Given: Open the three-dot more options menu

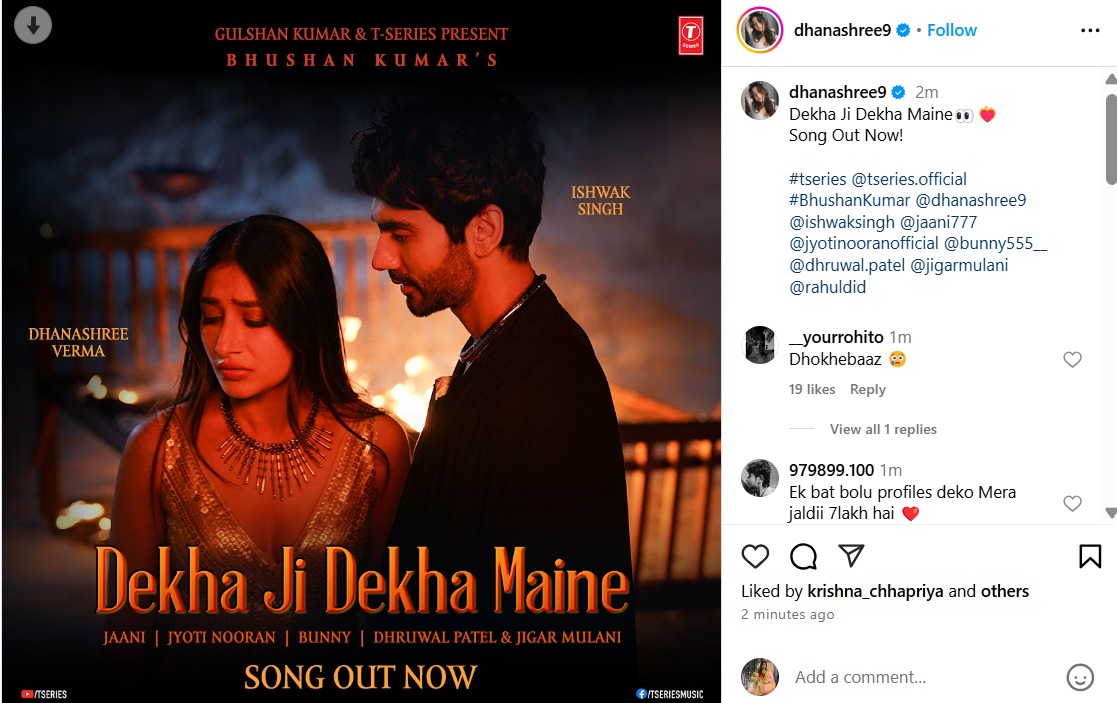Looking at the screenshot, I should 1090,30.
